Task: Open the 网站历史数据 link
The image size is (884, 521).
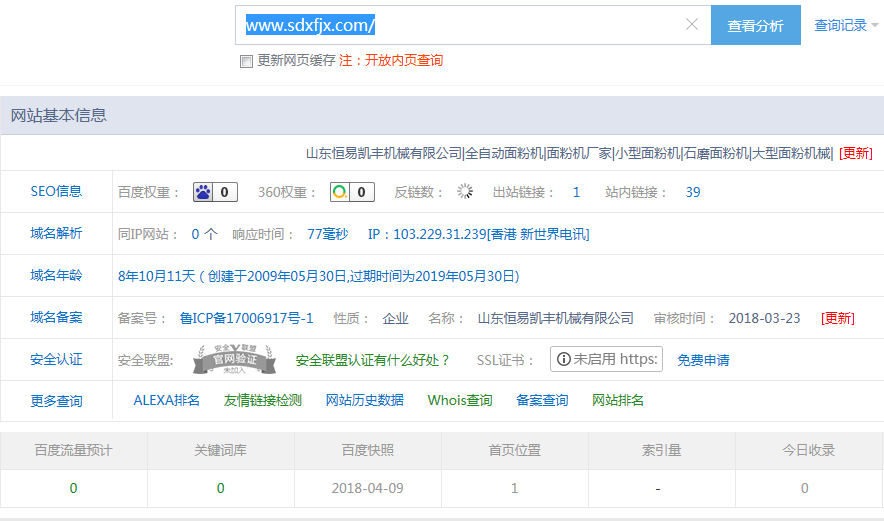Action: point(364,400)
